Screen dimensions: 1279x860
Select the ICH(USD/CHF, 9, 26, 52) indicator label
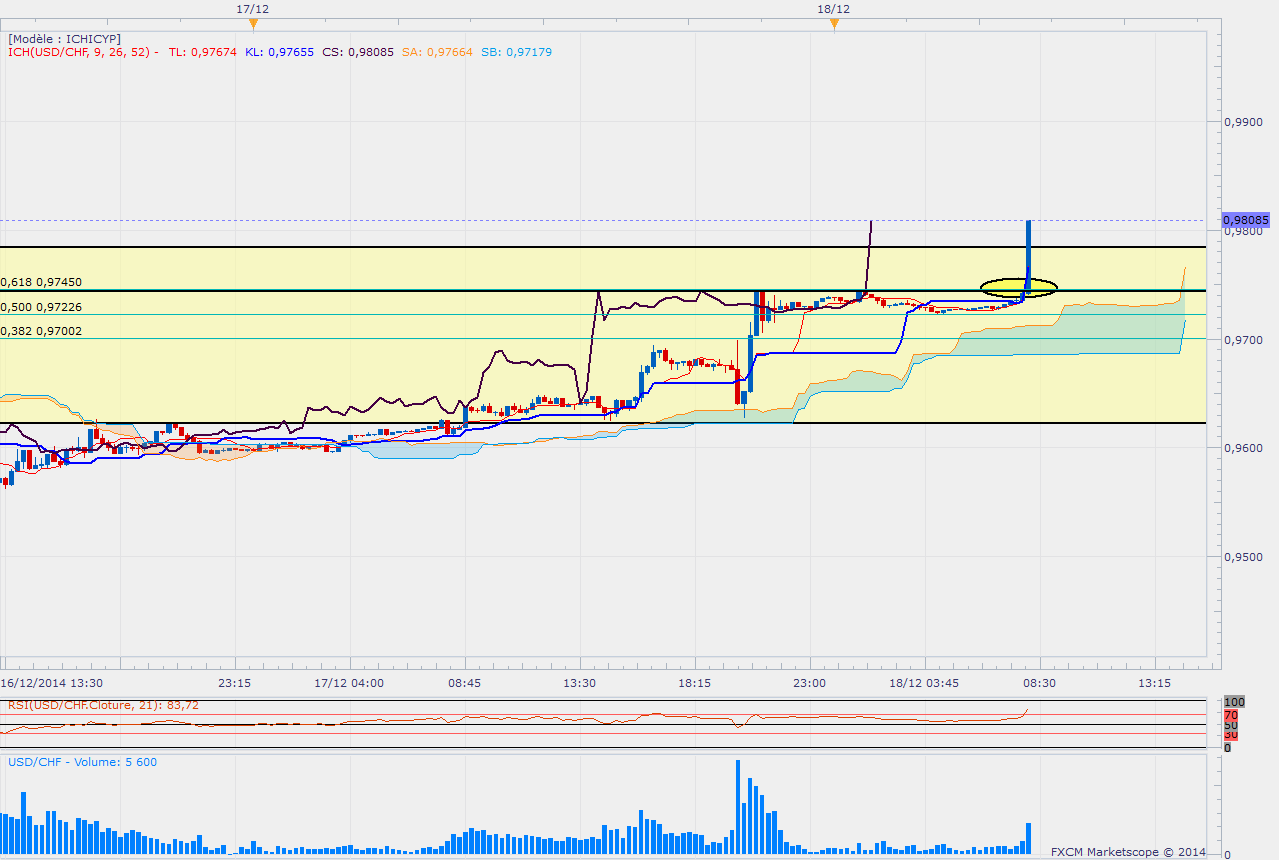coord(82,52)
